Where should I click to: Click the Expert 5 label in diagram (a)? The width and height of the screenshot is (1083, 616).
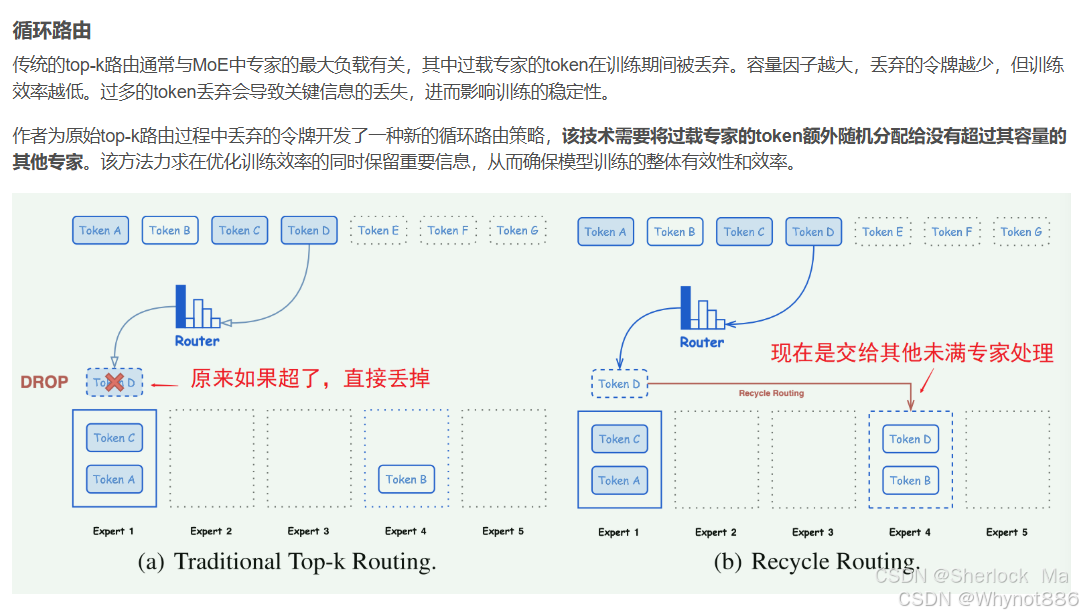point(503,531)
